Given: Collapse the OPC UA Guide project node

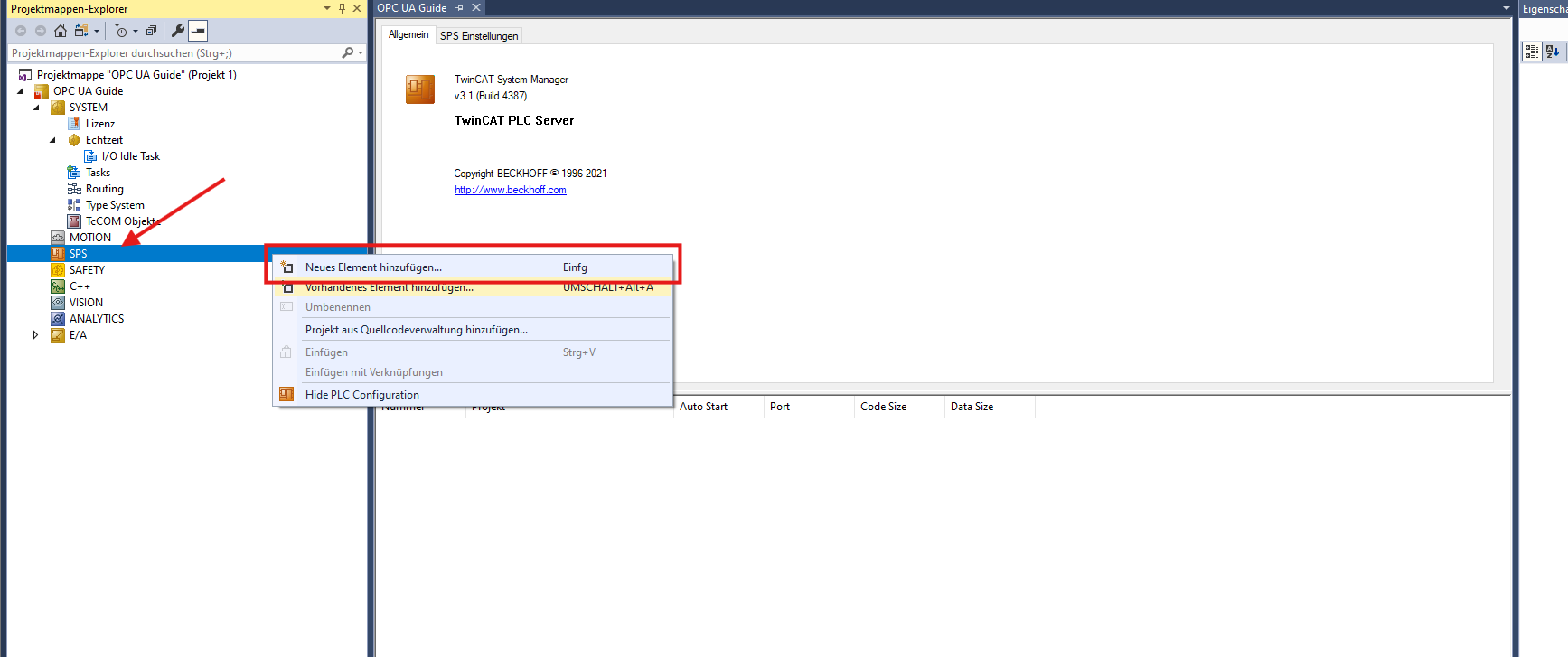Looking at the screenshot, I should point(20,91).
